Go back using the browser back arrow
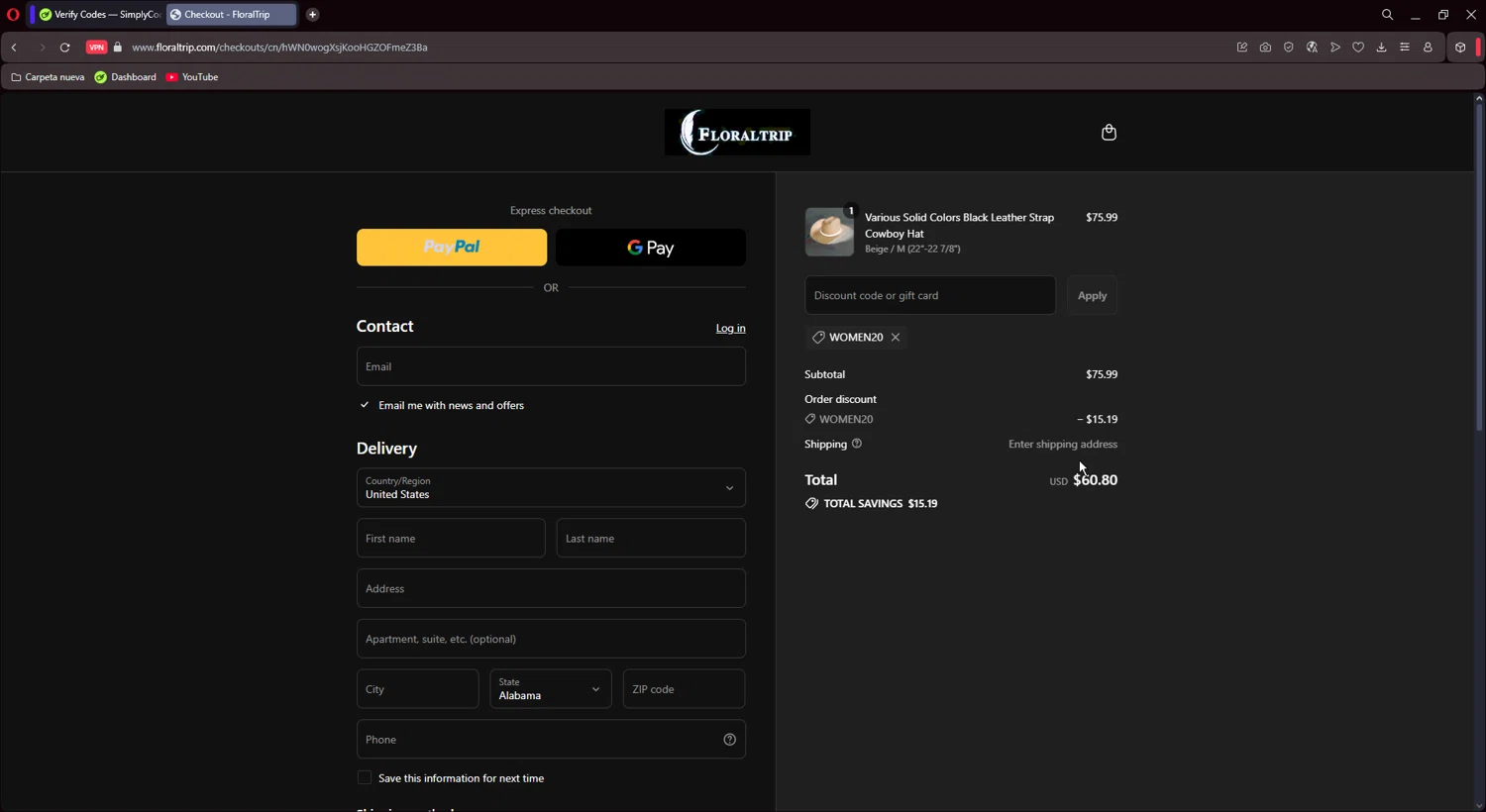 (x=15, y=48)
